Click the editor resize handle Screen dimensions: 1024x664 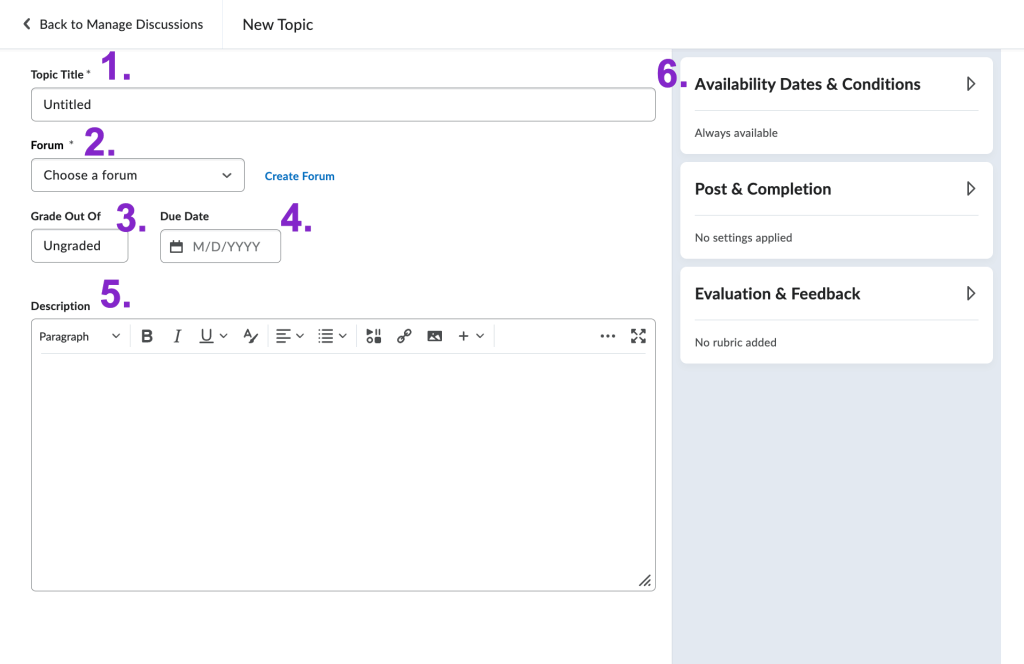pyautogui.click(x=645, y=580)
